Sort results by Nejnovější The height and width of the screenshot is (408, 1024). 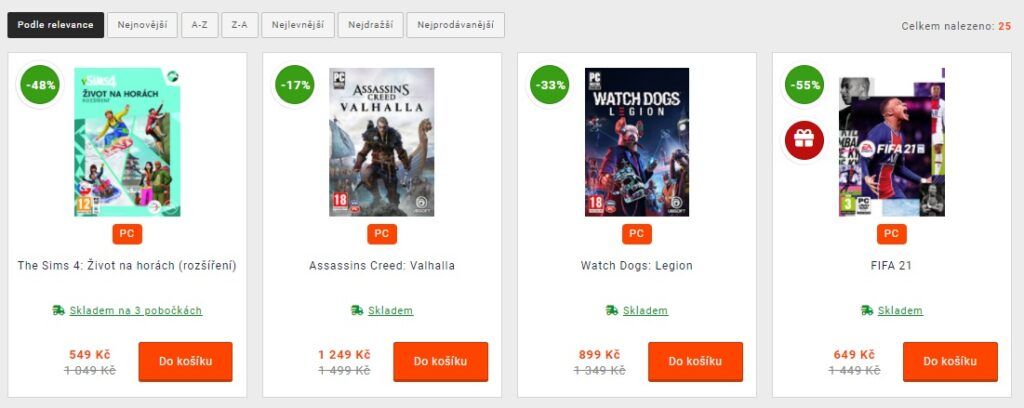[x=142, y=25]
